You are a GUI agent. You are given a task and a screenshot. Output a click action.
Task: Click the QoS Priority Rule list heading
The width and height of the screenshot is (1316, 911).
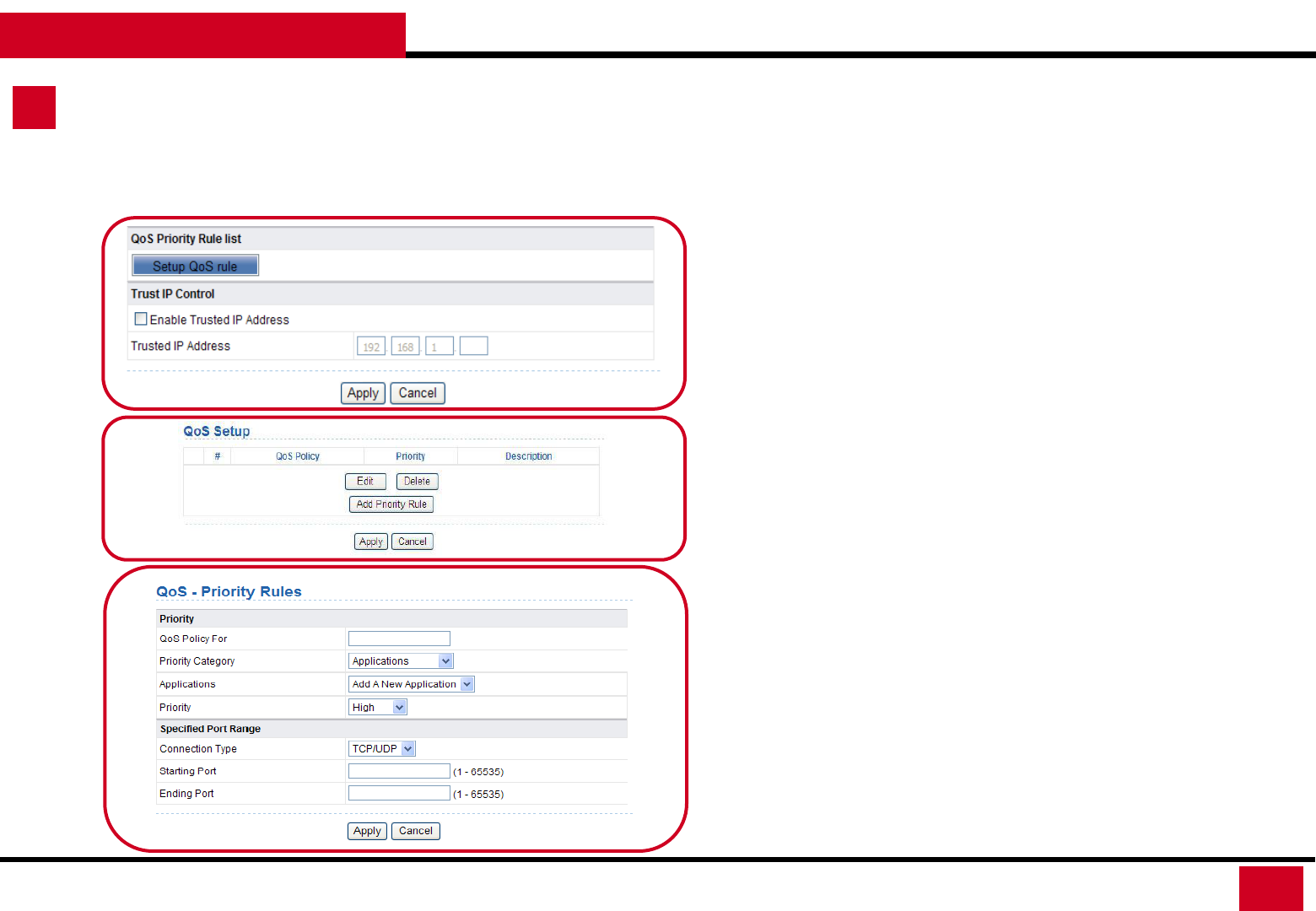pos(186,239)
